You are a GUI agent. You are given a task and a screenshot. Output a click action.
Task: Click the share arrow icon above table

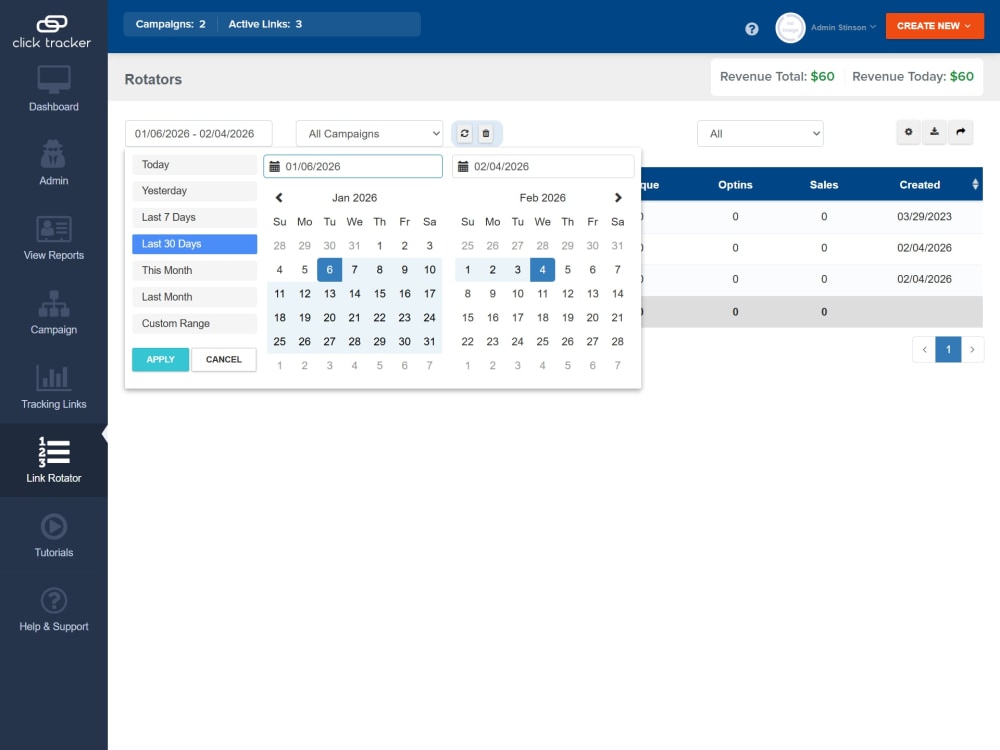960,132
